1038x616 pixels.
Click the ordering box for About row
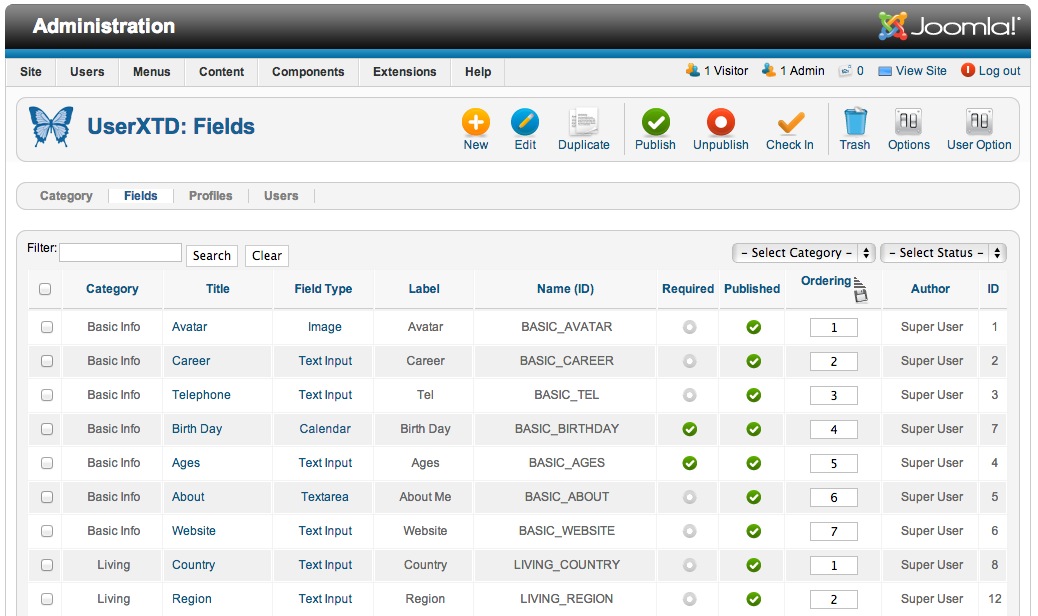[833, 498]
